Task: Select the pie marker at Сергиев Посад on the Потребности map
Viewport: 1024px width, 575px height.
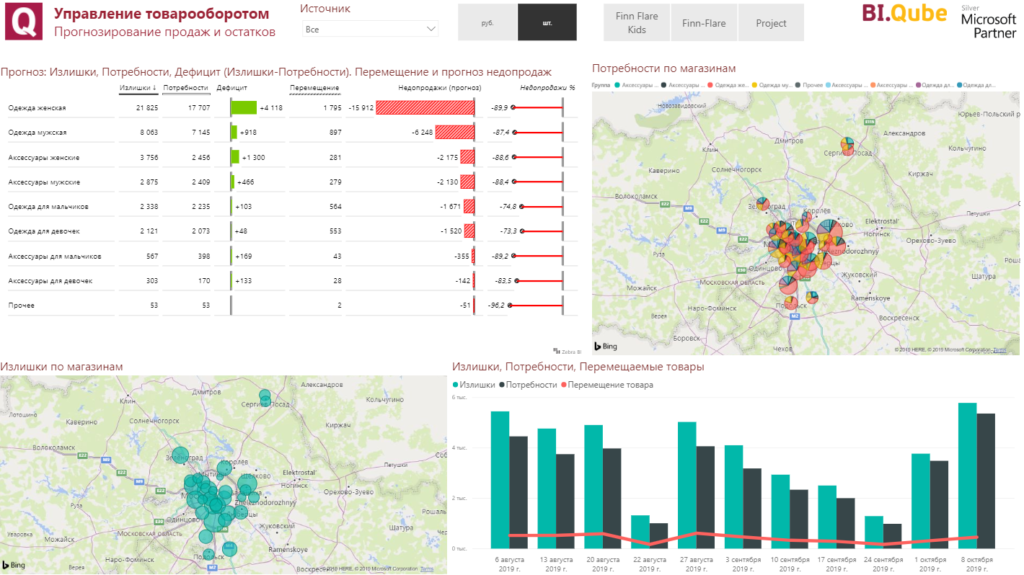Action: click(847, 146)
